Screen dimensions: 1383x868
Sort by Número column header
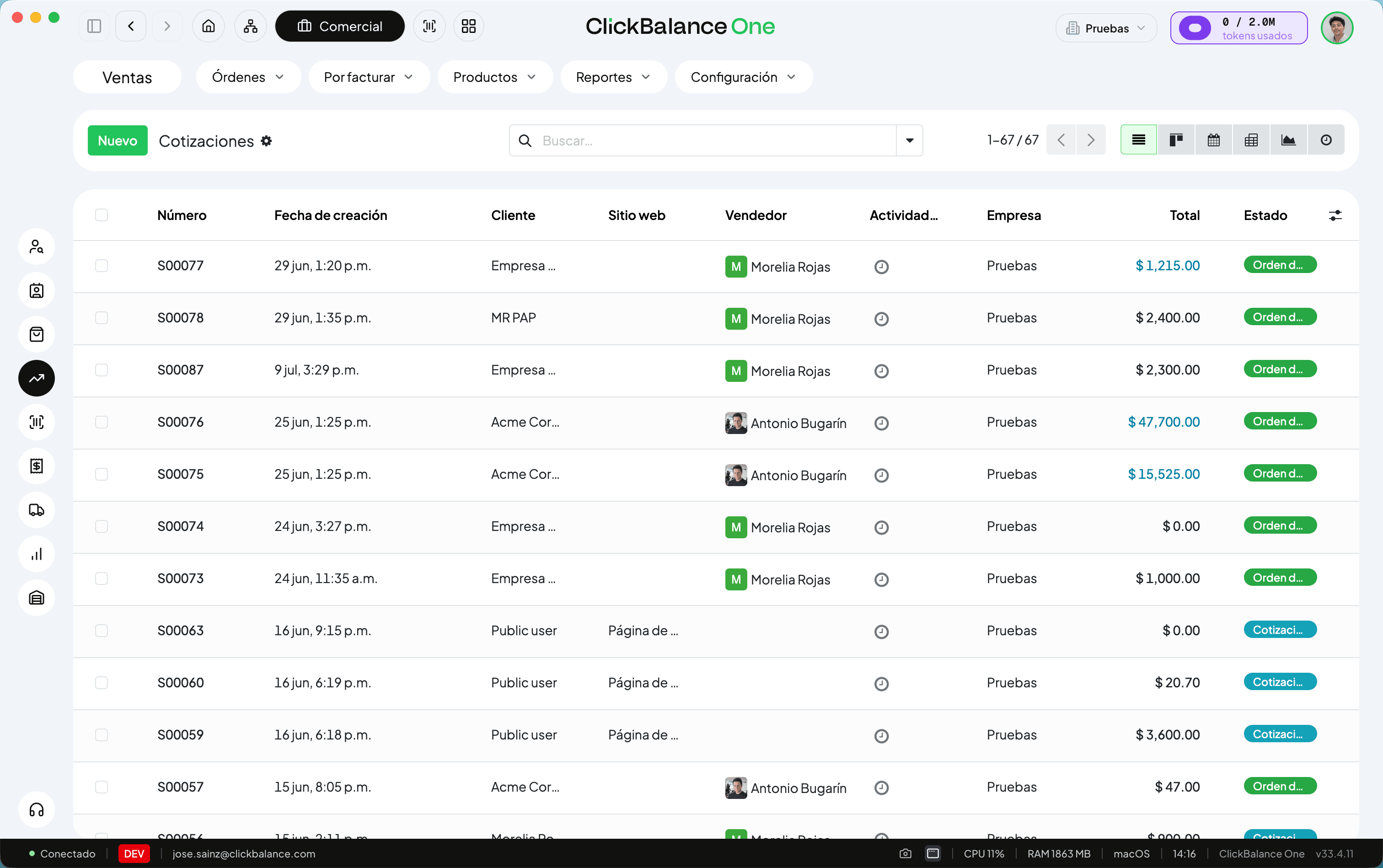pos(182,215)
